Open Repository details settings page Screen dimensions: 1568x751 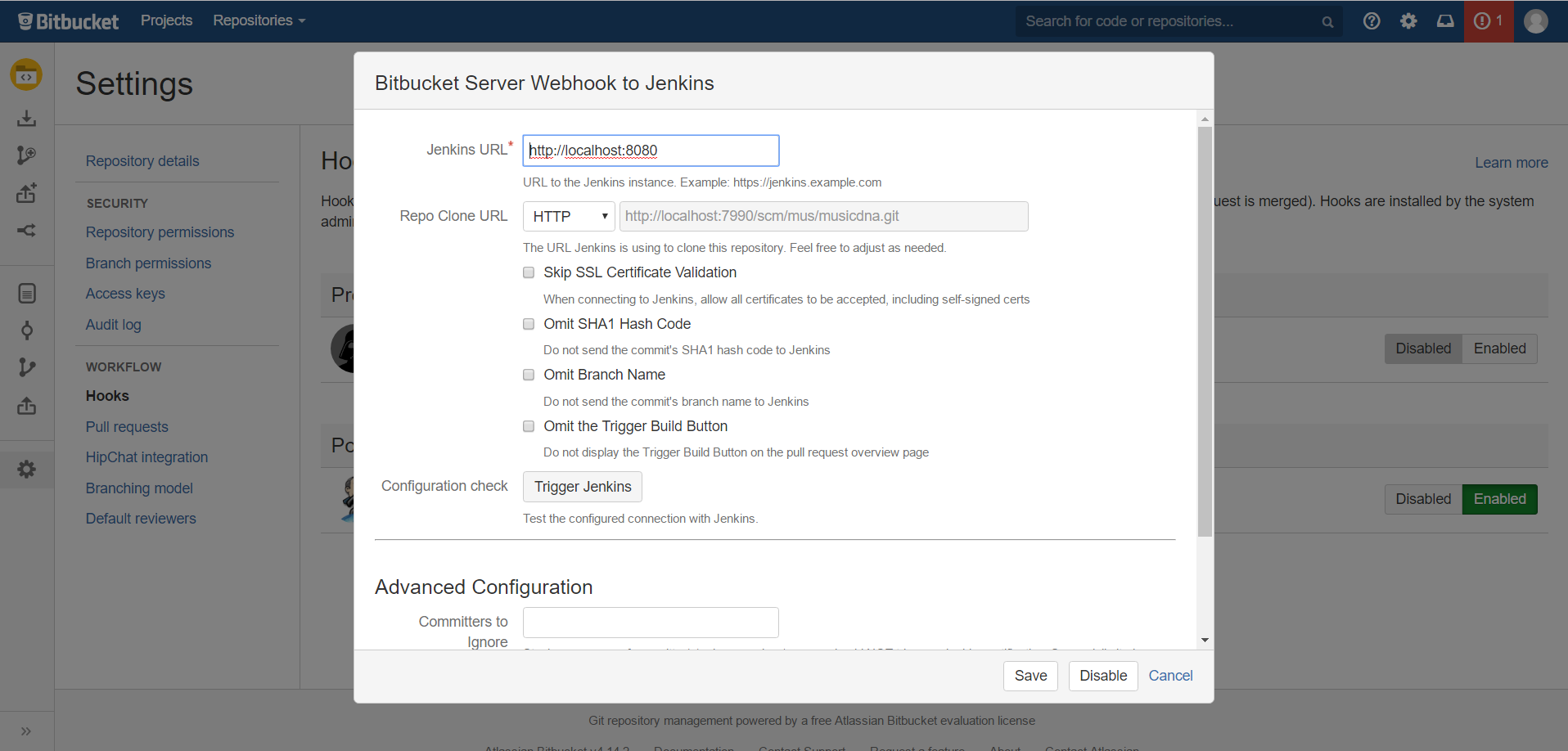coord(142,161)
